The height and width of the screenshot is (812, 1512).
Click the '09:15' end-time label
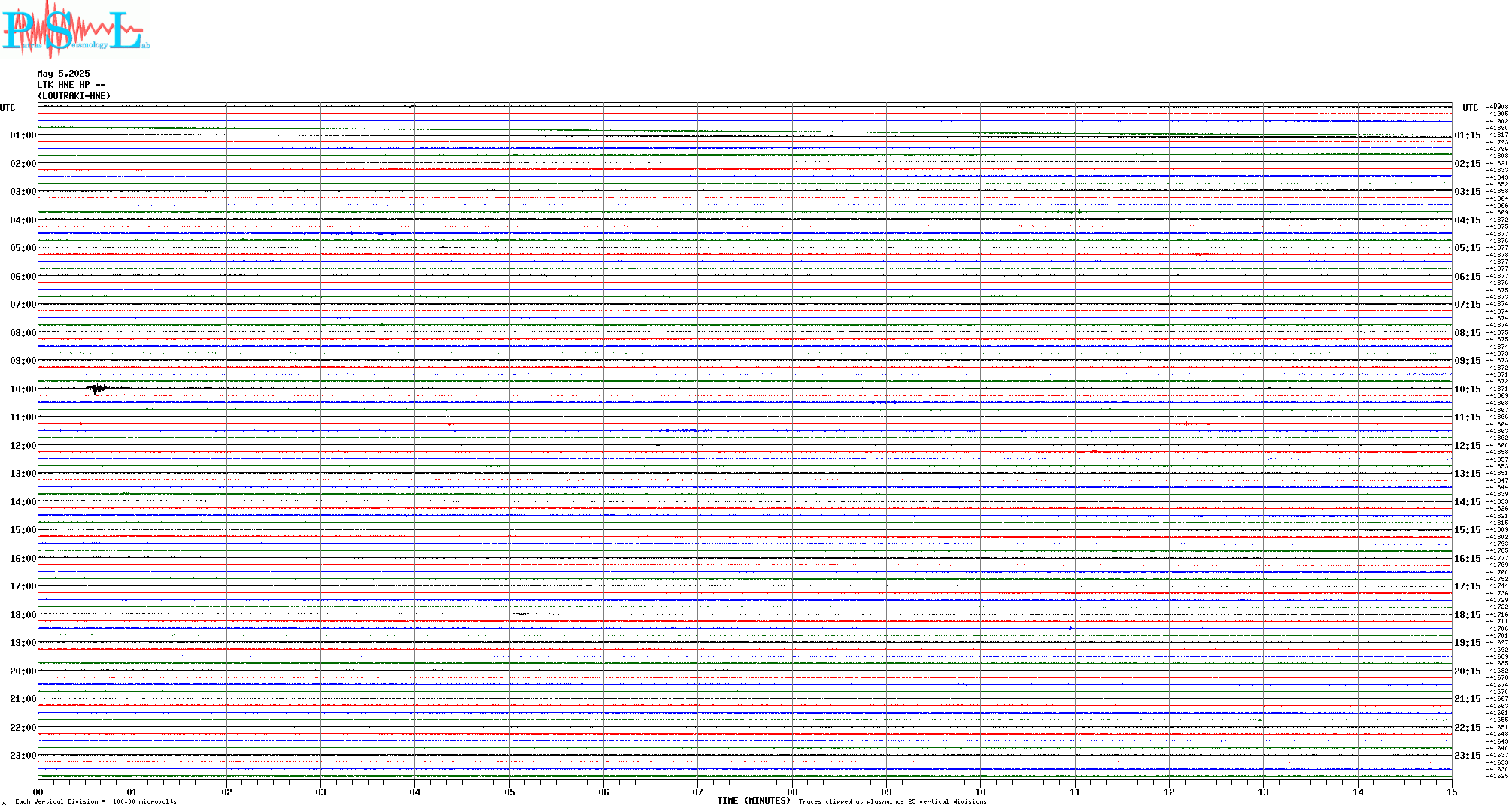pyautogui.click(x=1468, y=361)
